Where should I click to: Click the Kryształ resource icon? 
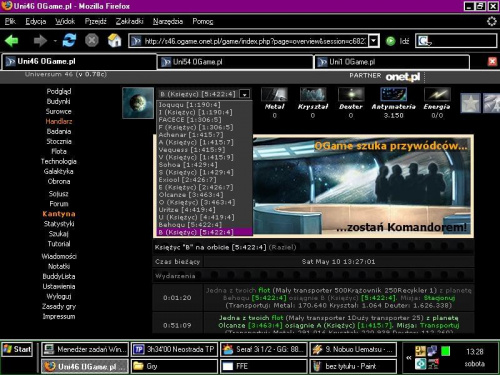click(x=313, y=95)
